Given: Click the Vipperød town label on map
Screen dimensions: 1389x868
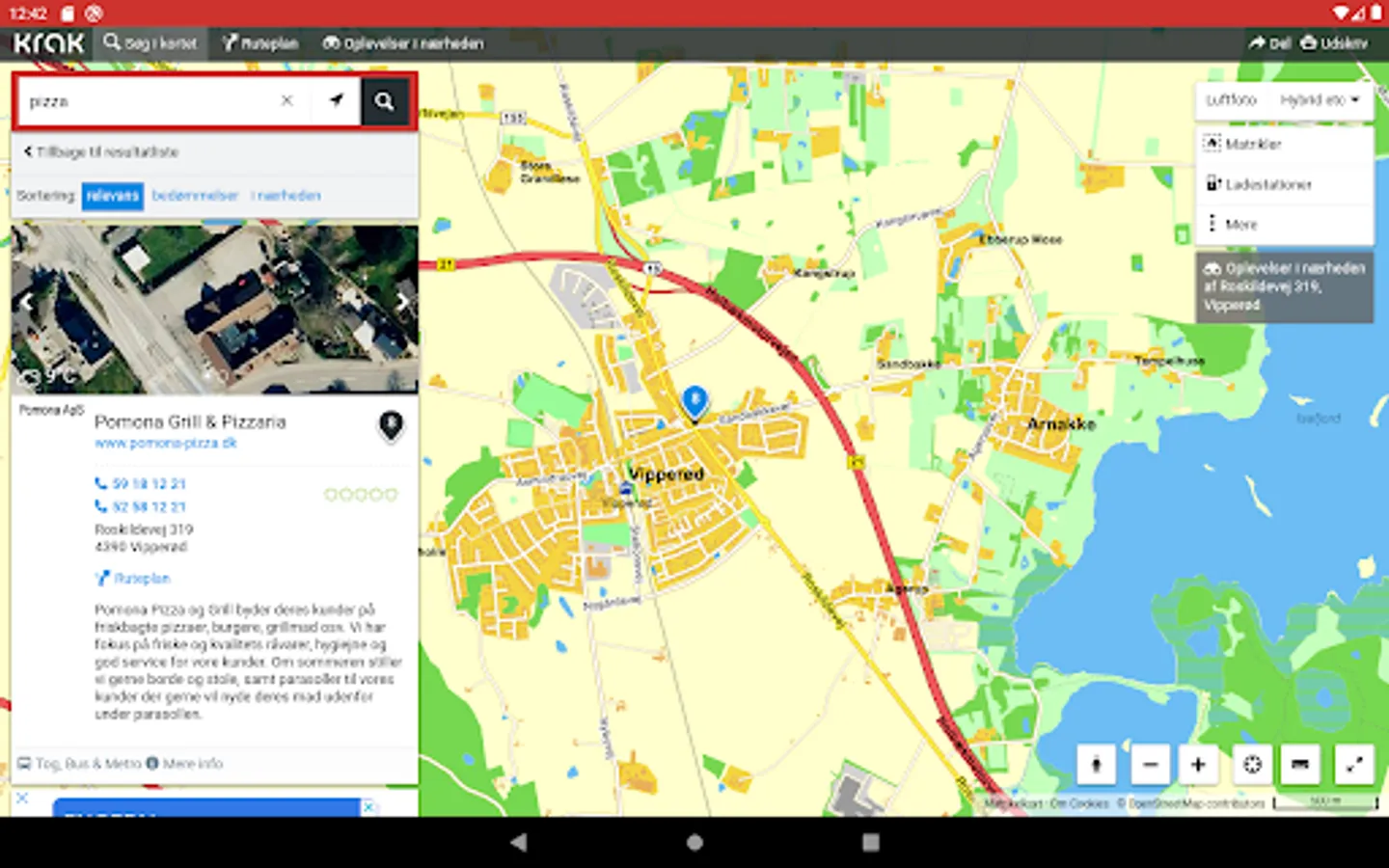Looking at the screenshot, I should [666, 474].
